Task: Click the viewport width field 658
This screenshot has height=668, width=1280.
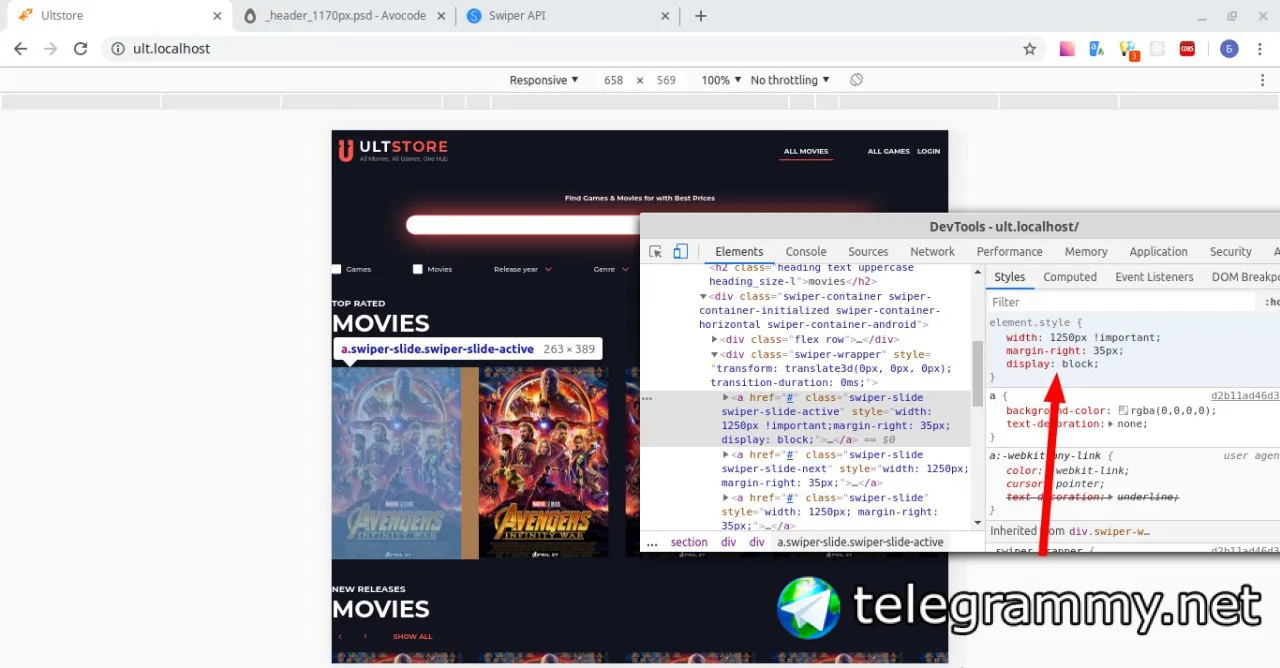Action: (613, 80)
